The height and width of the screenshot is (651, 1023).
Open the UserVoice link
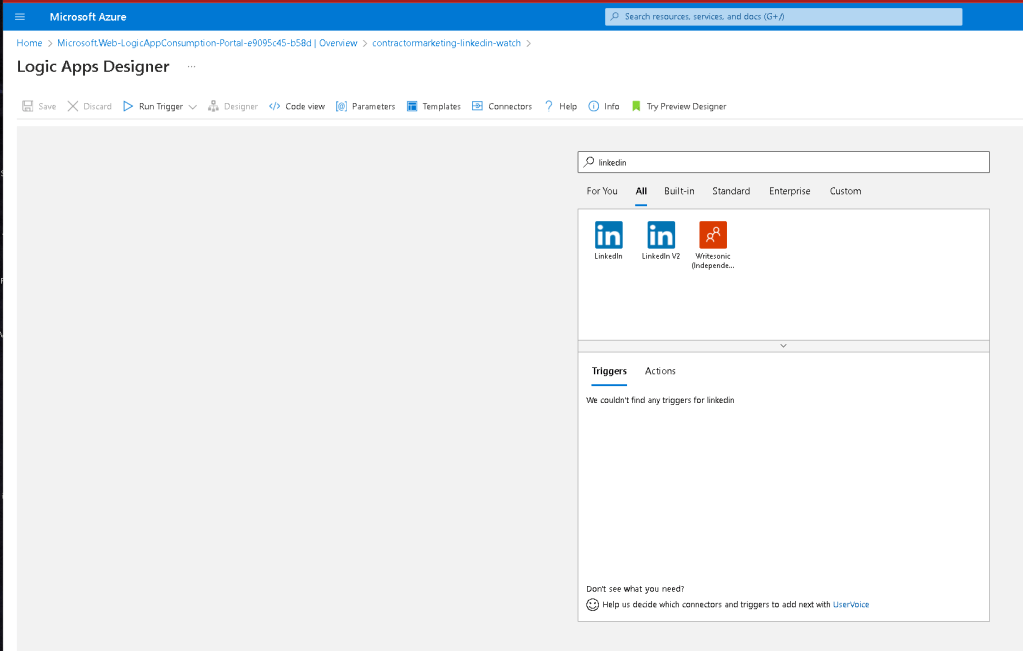click(x=851, y=605)
